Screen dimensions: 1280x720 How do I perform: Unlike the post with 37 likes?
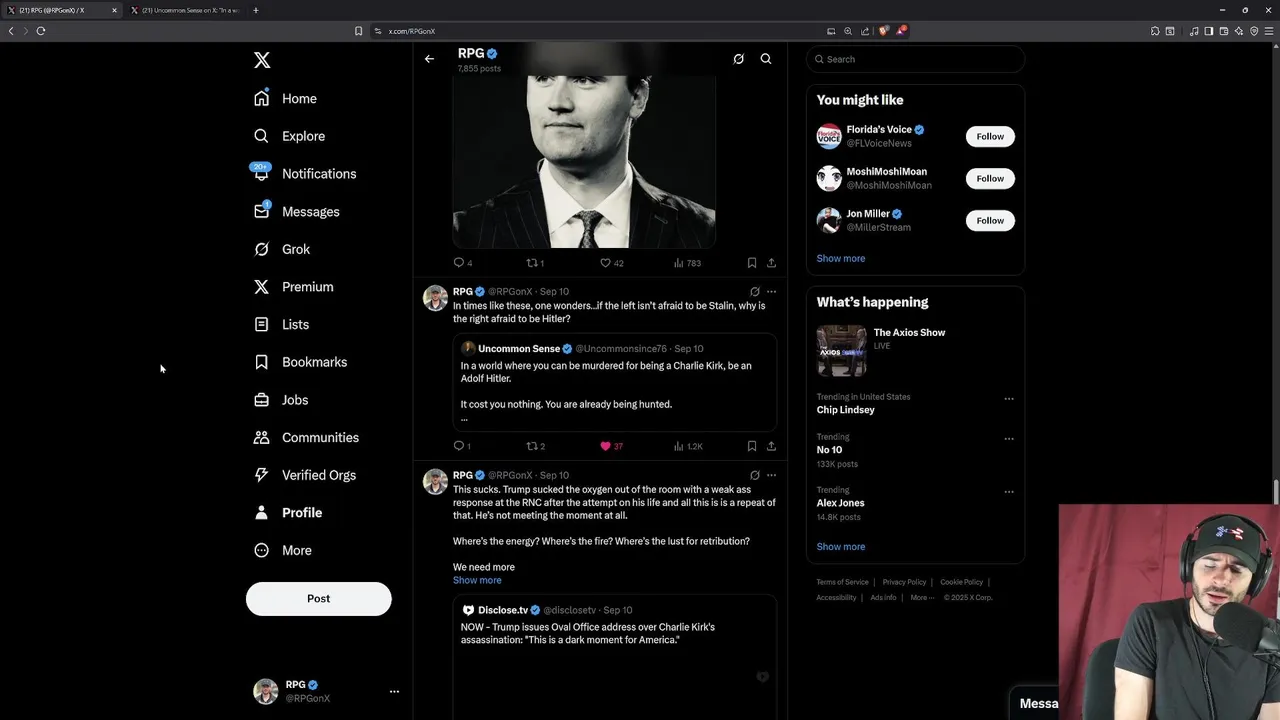click(611, 446)
